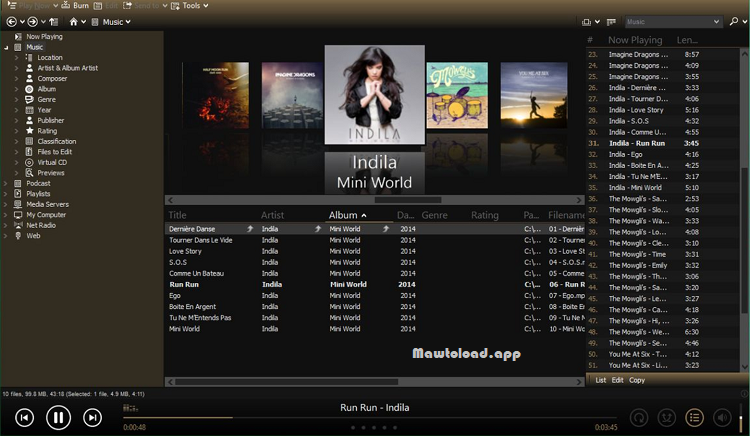Click the My Computer icon
Image resolution: width=750 pixels, height=436 pixels.
pos(18,215)
